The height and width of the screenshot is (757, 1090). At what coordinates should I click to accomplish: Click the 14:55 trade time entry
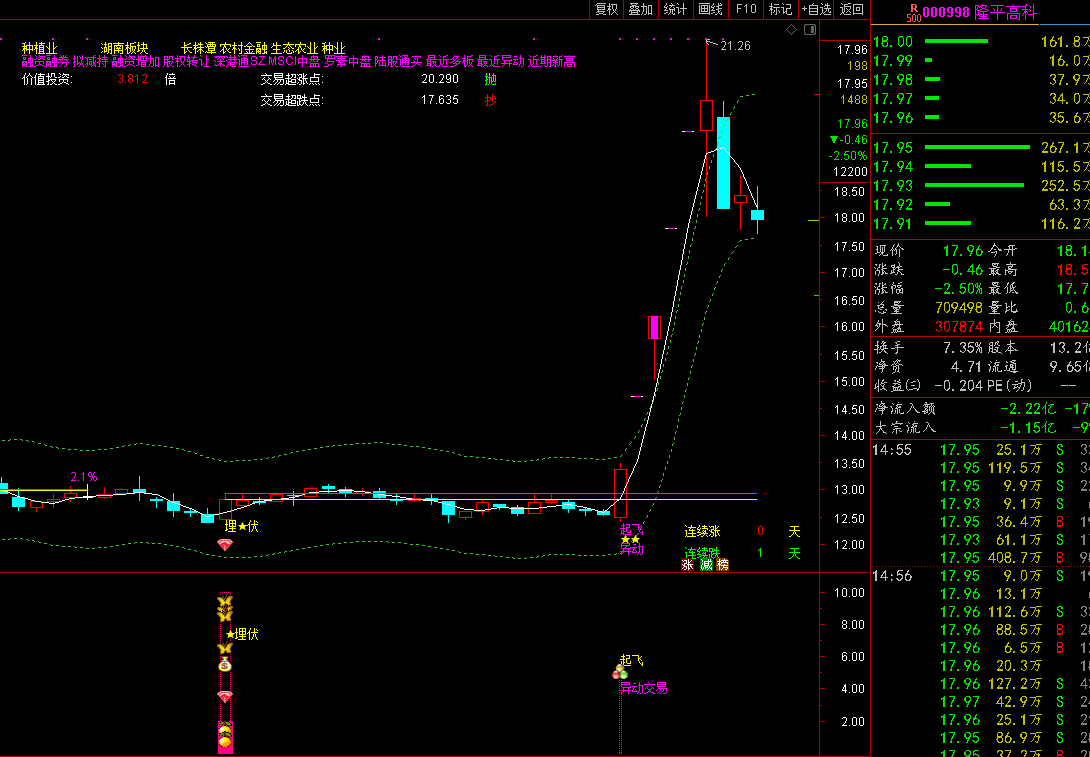tap(893, 450)
